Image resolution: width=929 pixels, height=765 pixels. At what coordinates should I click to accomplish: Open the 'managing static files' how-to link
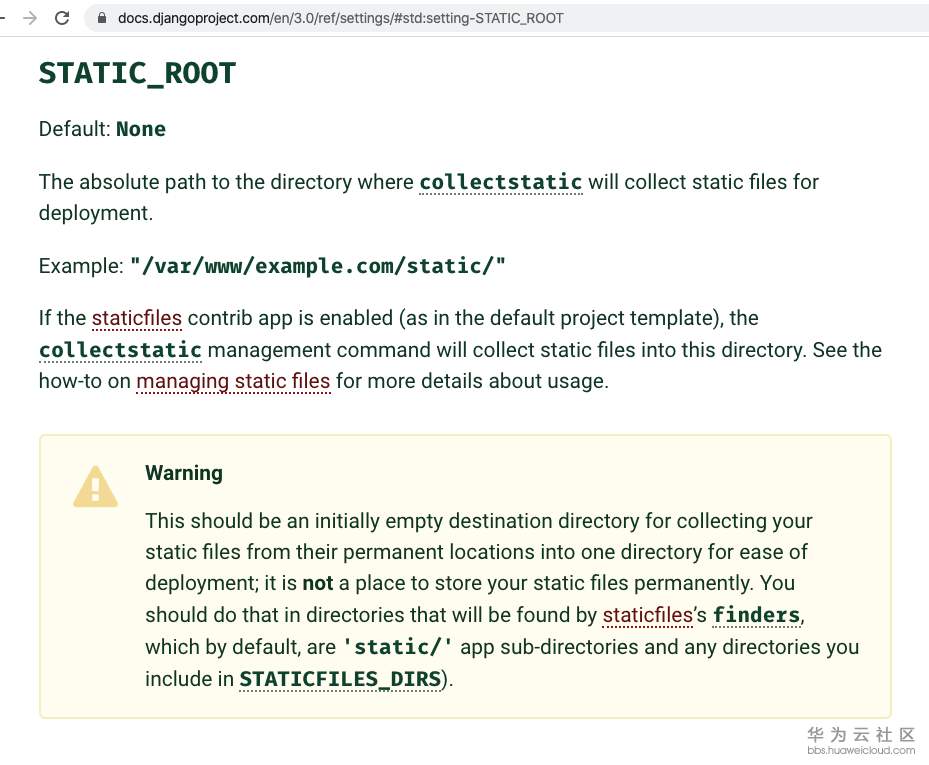click(x=233, y=381)
